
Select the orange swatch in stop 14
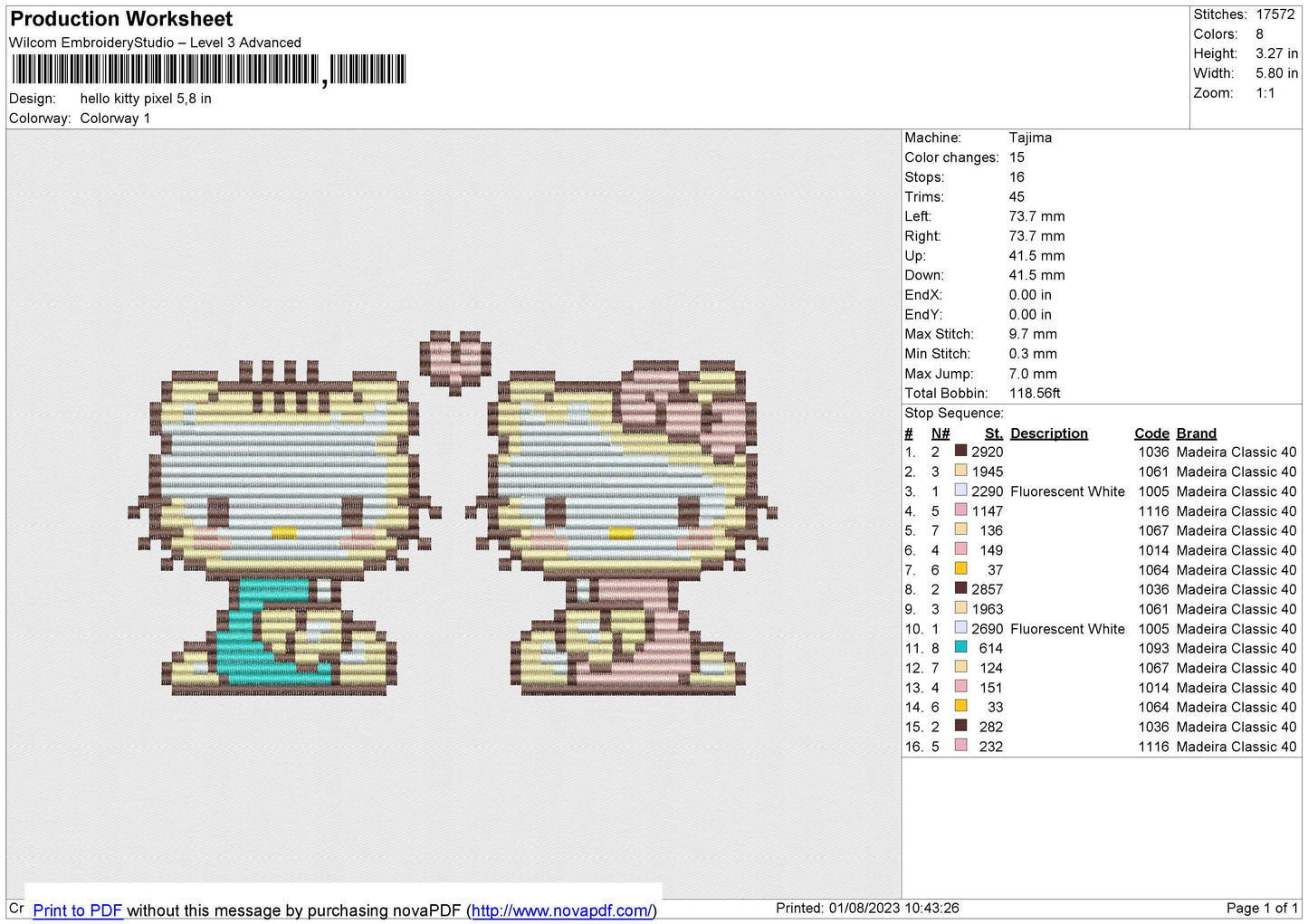pos(960,707)
